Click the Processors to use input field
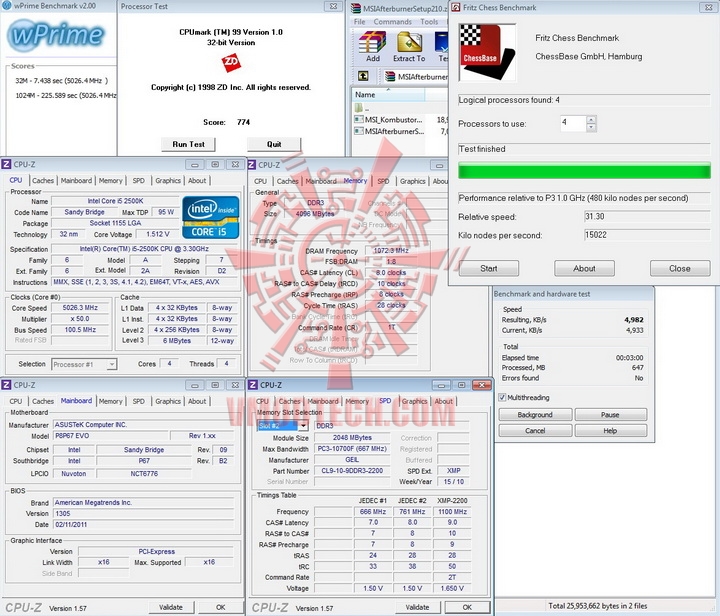Image resolution: width=720 pixels, height=616 pixels. (x=573, y=123)
